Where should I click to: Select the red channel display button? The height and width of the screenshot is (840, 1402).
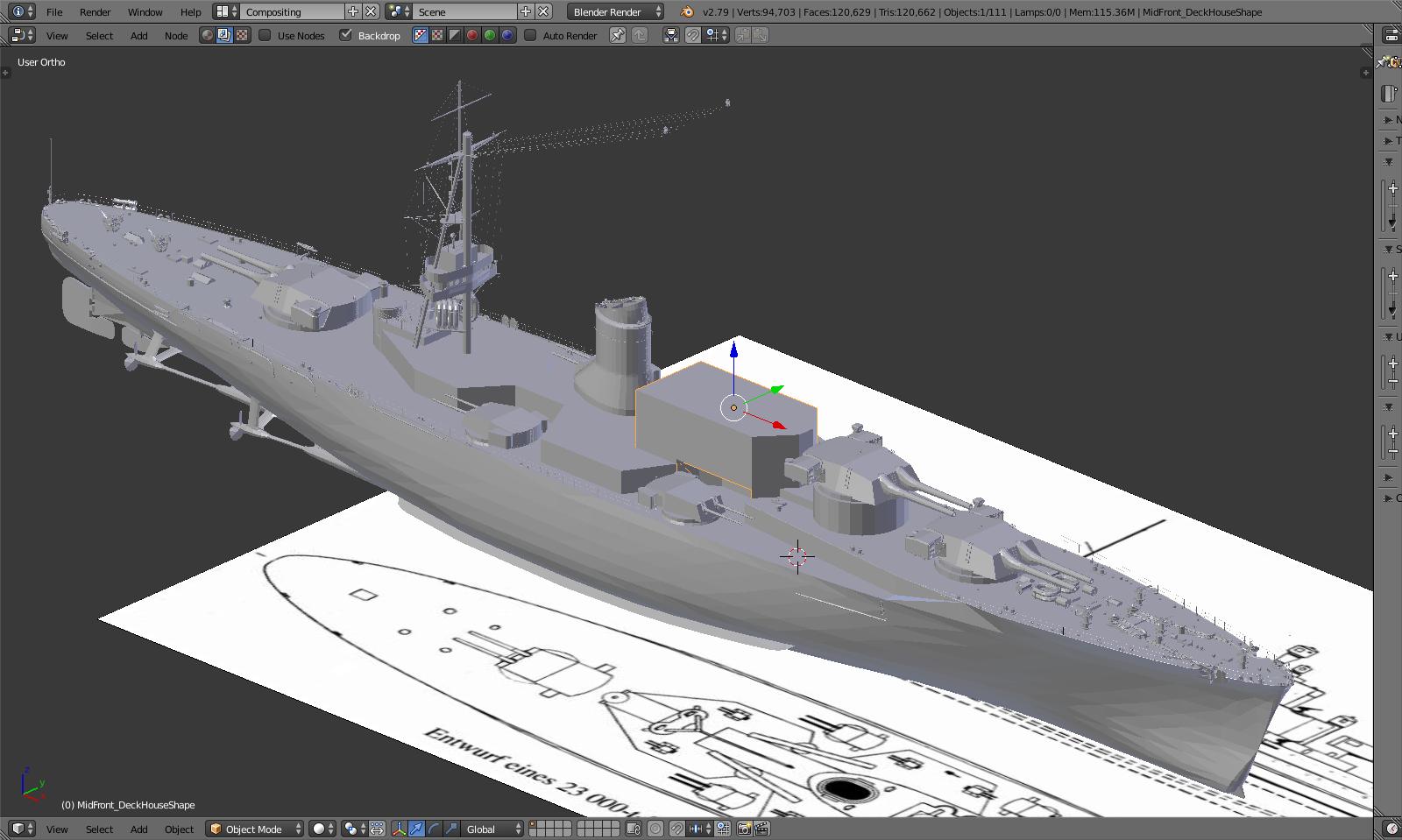472,36
